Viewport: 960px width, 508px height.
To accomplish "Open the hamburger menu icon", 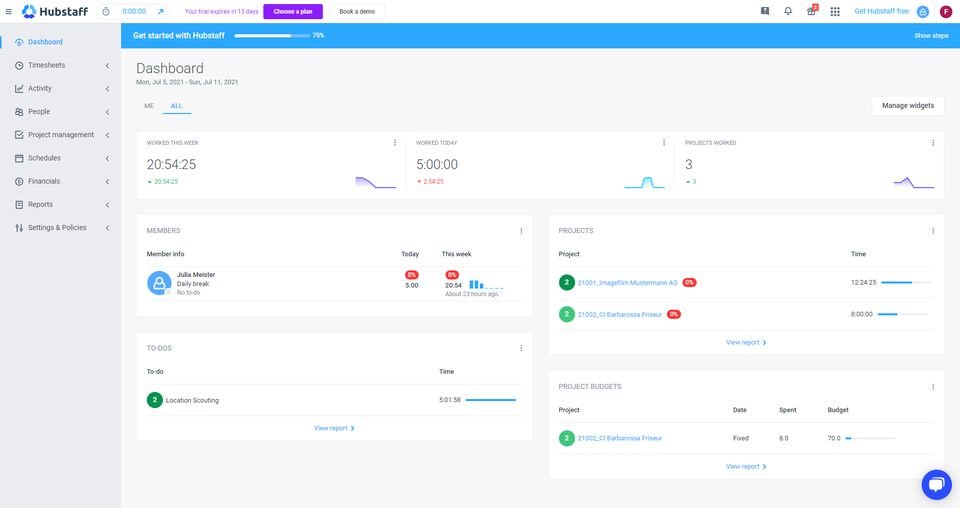I will pyautogui.click(x=9, y=11).
